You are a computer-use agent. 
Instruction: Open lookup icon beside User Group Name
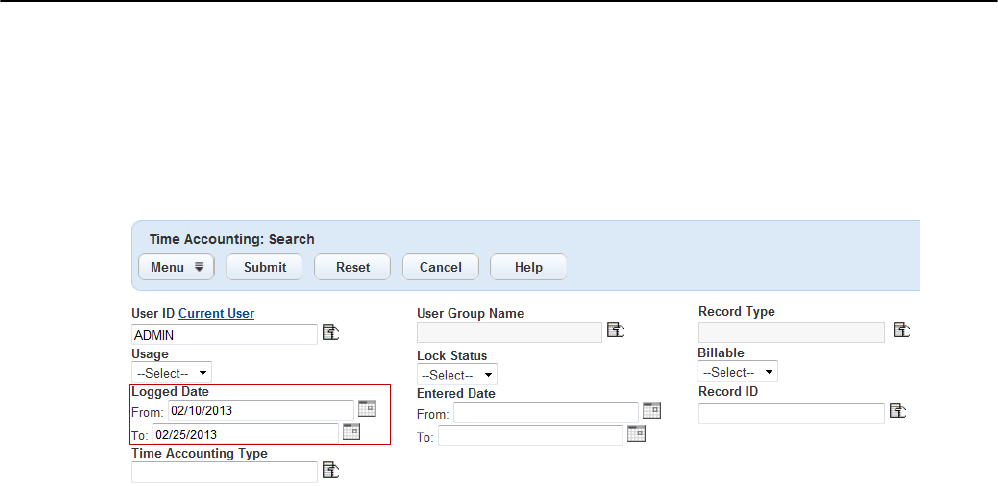click(616, 331)
